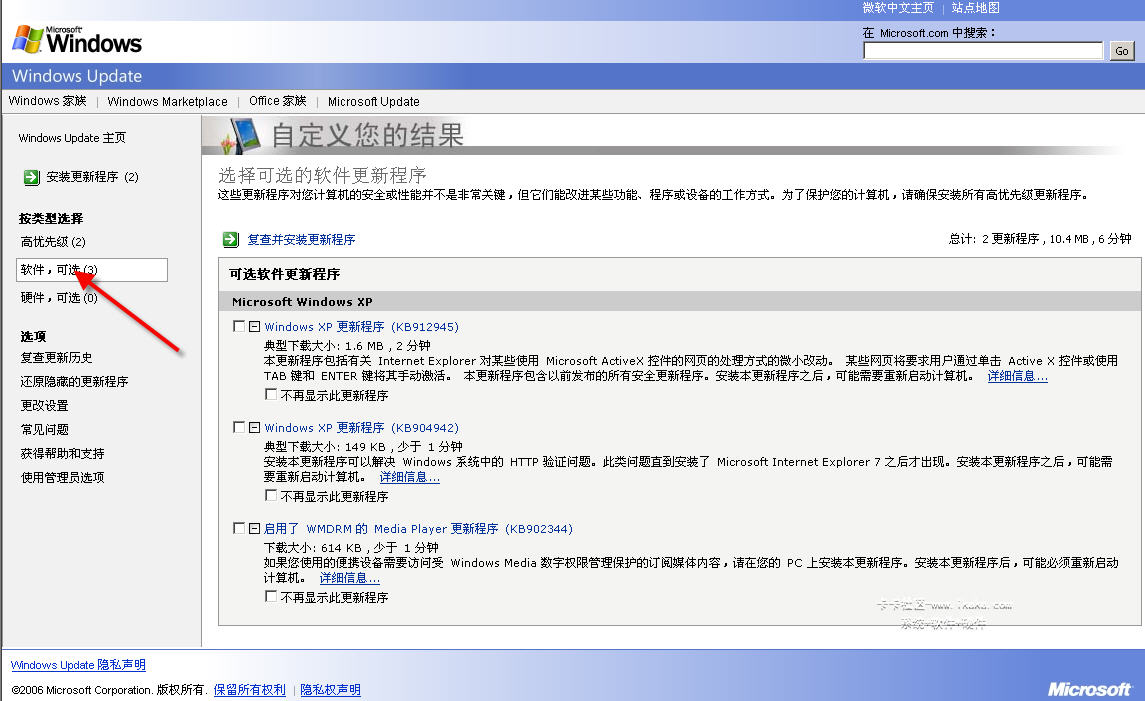Select the KB904942 update checkbox
Screen dimensions: 1145x701
238,427
